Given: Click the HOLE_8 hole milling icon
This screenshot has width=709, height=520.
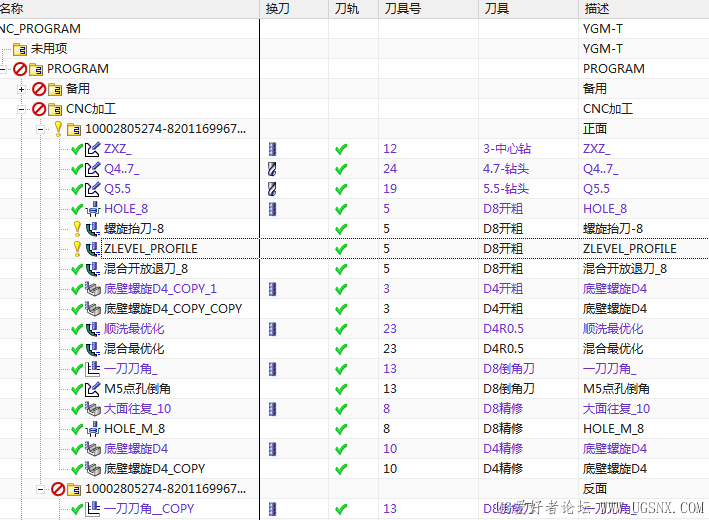Looking at the screenshot, I should [93, 209].
